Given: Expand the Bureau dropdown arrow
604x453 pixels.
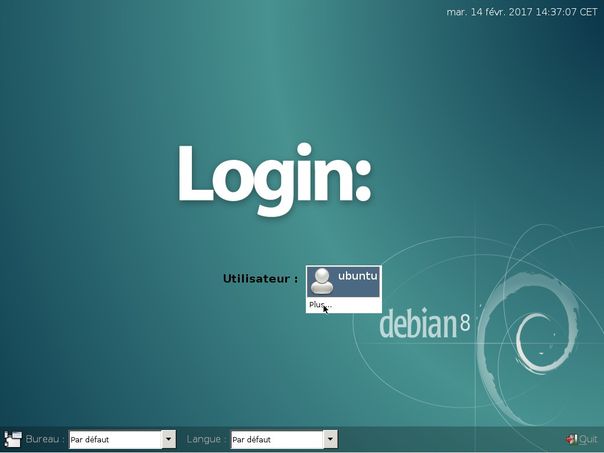Looking at the screenshot, I should tap(168, 439).
